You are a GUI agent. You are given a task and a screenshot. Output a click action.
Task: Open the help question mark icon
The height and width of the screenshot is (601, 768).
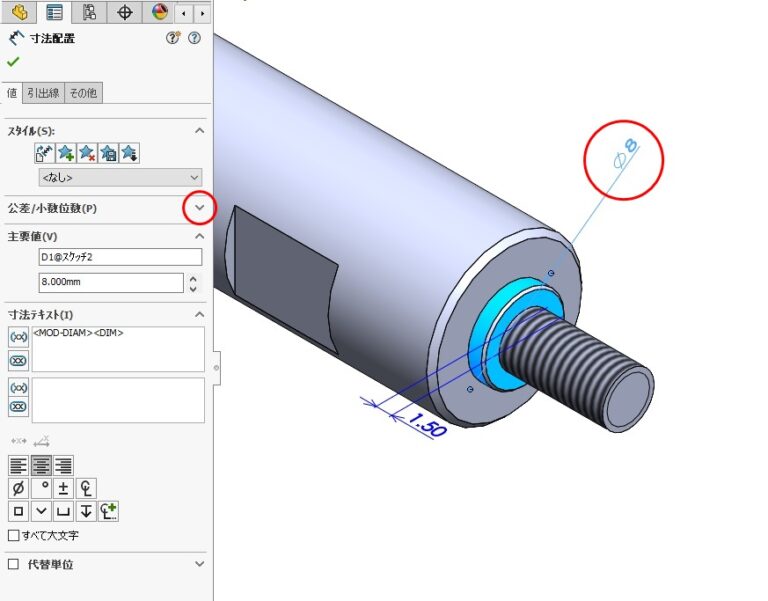194,38
